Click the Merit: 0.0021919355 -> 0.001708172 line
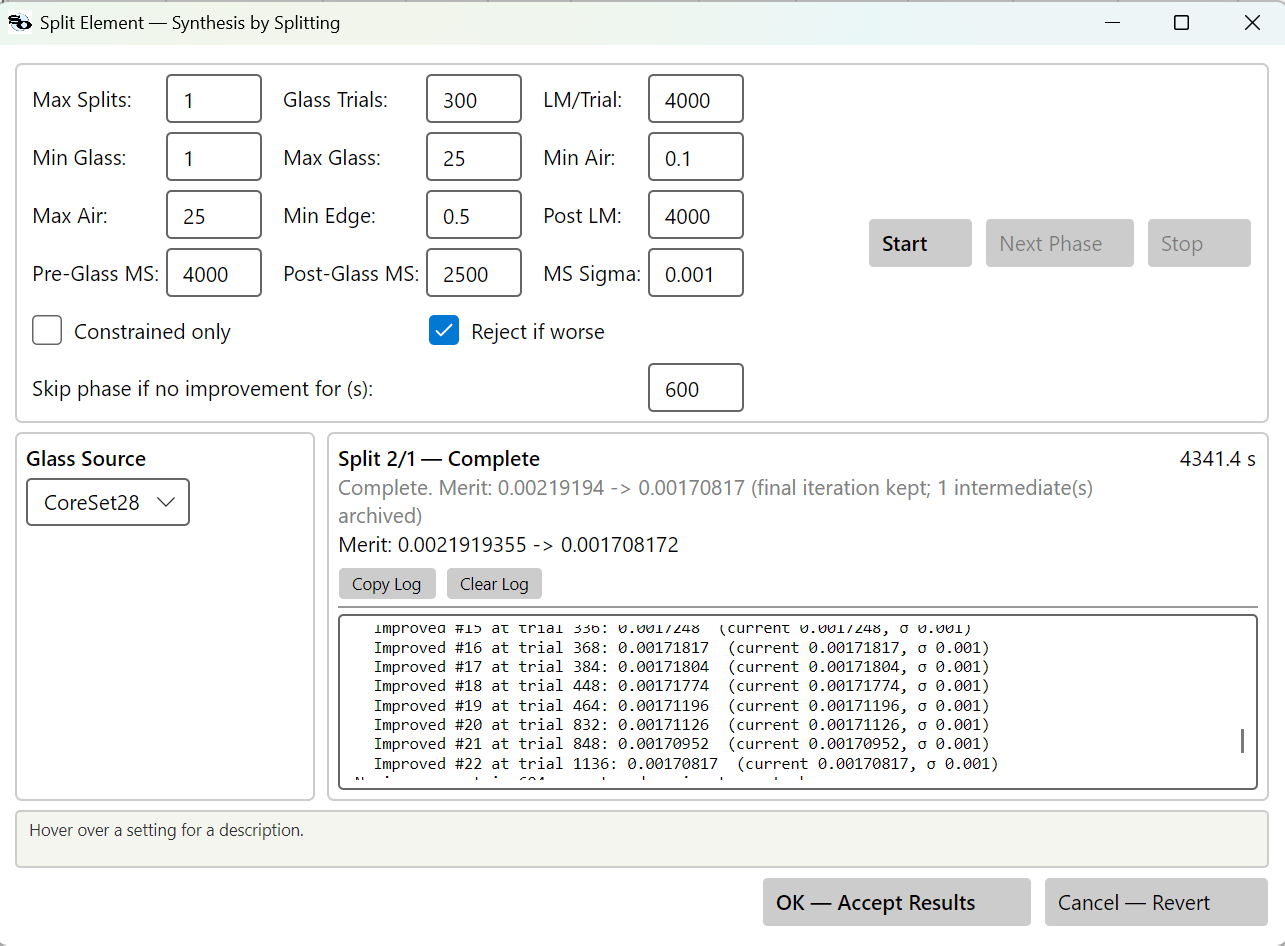This screenshot has height=946, width=1285. [508, 545]
